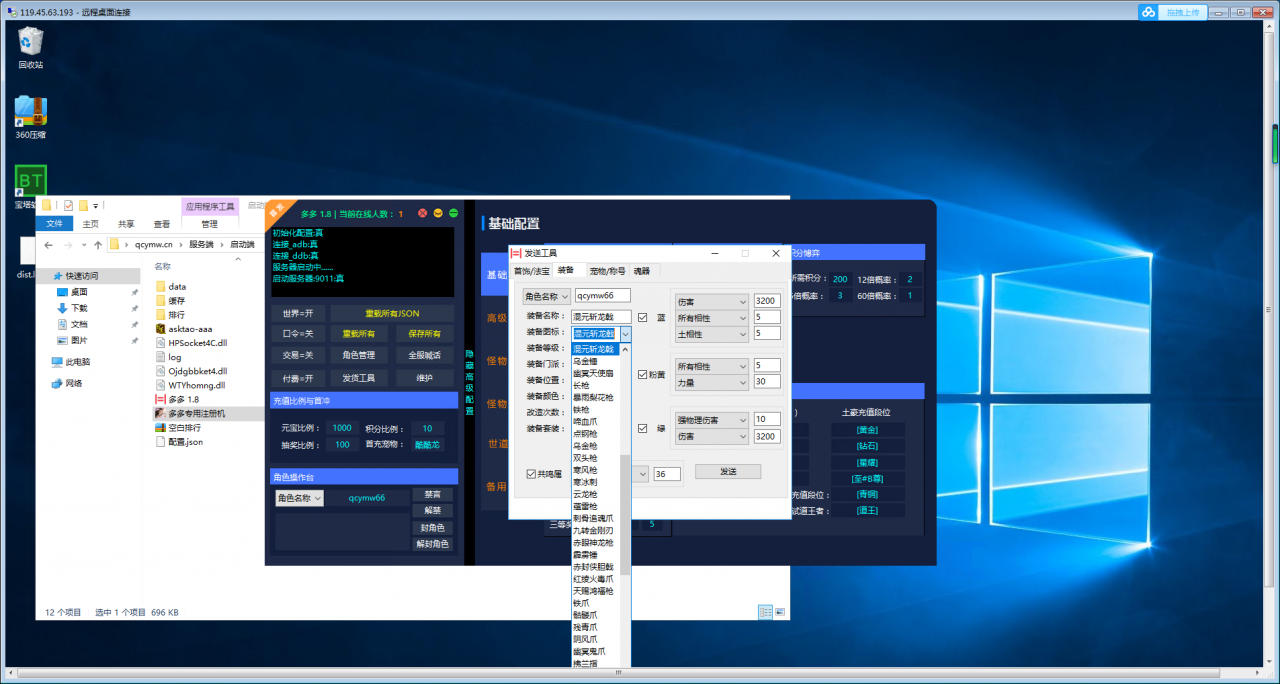Expand the 装备图标 combo box arrow
The width and height of the screenshot is (1280, 684).
click(625, 333)
